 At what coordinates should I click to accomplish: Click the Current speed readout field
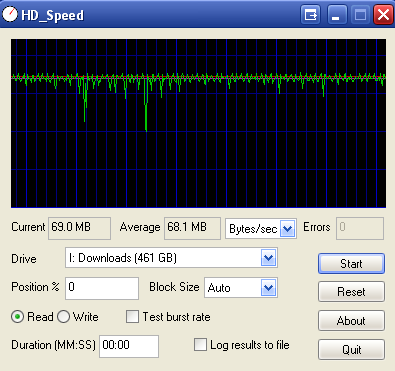click(x=79, y=228)
